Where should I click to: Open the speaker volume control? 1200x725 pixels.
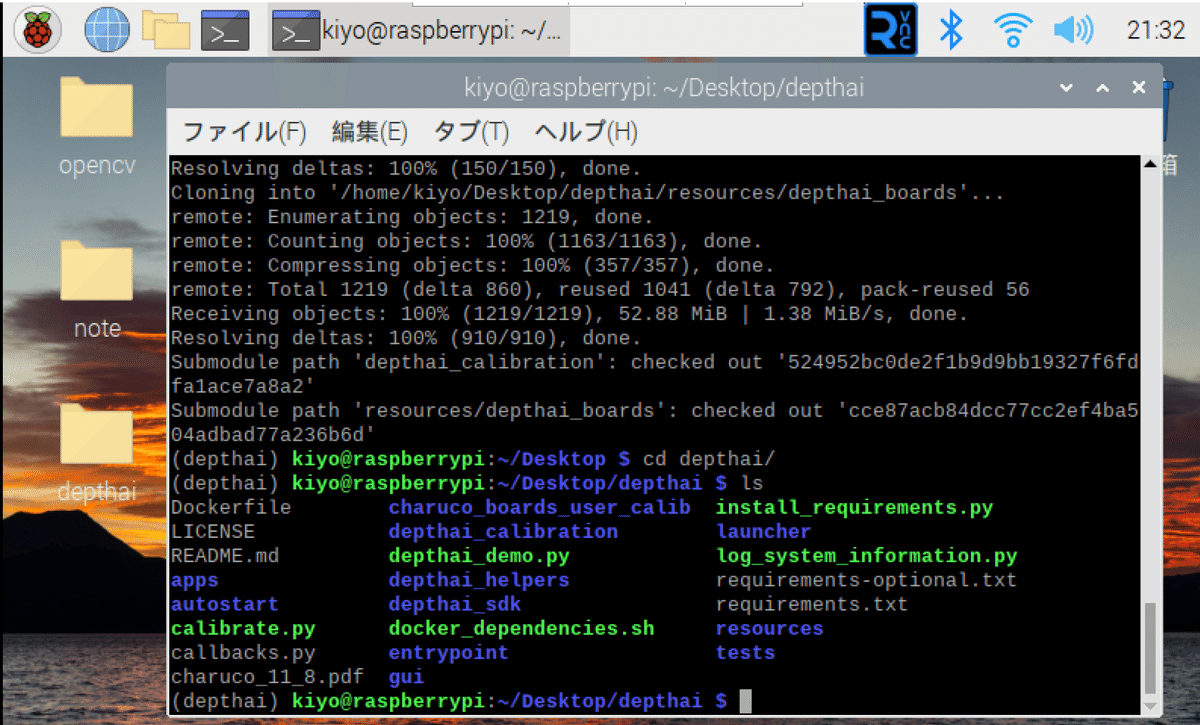coord(1073,30)
